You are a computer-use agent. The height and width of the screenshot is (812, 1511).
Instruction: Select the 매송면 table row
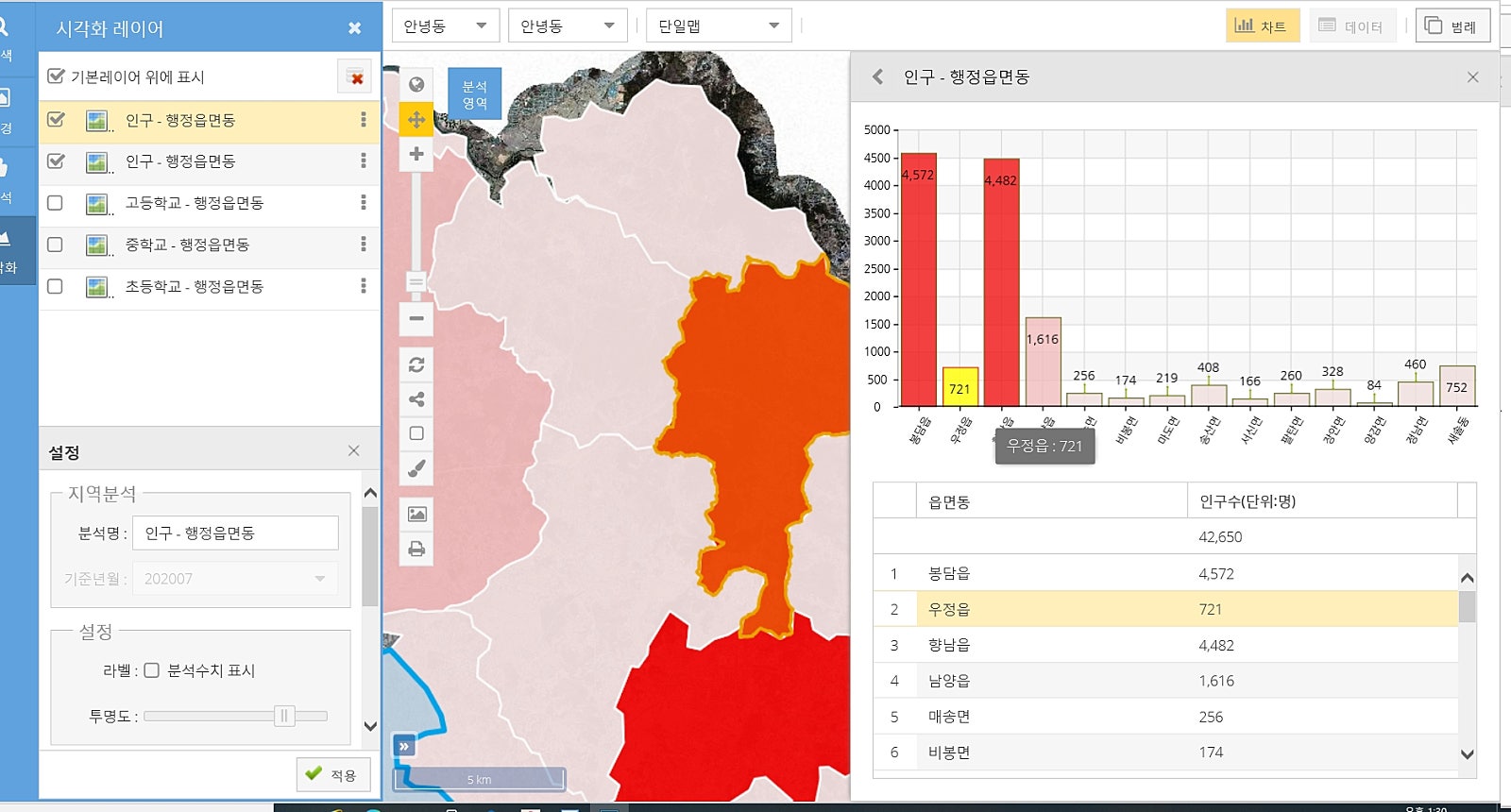tap(1166, 717)
